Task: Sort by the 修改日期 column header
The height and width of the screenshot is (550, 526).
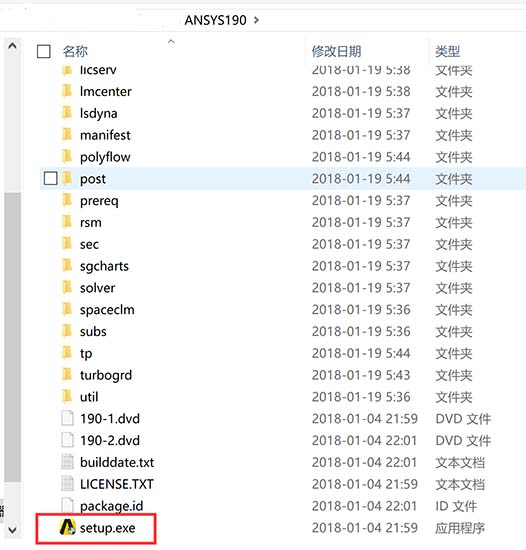Action: pyautogui.click(x=336, y=52)
